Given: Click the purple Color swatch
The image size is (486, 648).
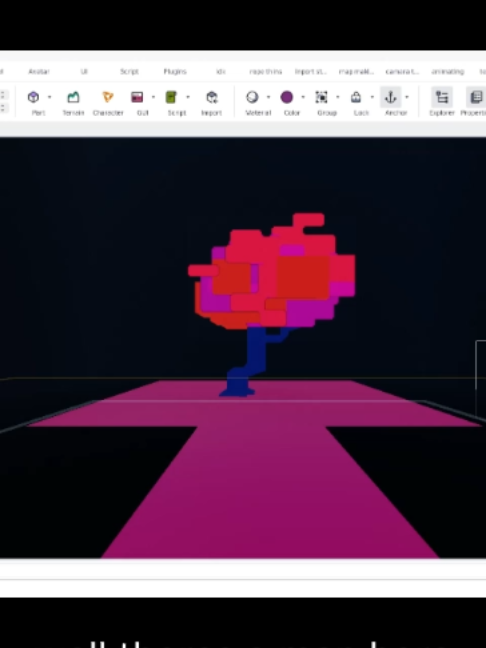Looking at the screenshot, I should (x=287, y=97).
